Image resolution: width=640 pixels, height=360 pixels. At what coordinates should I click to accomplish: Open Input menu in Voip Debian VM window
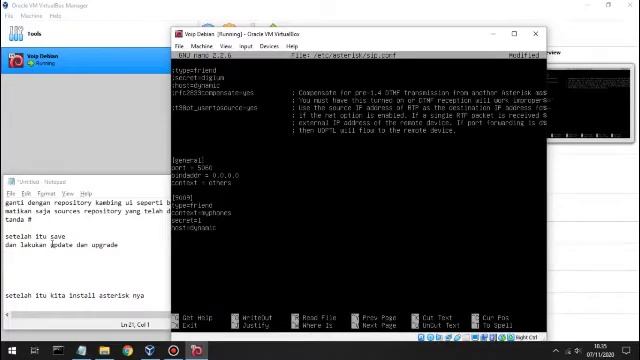click(x=246, y=46)
